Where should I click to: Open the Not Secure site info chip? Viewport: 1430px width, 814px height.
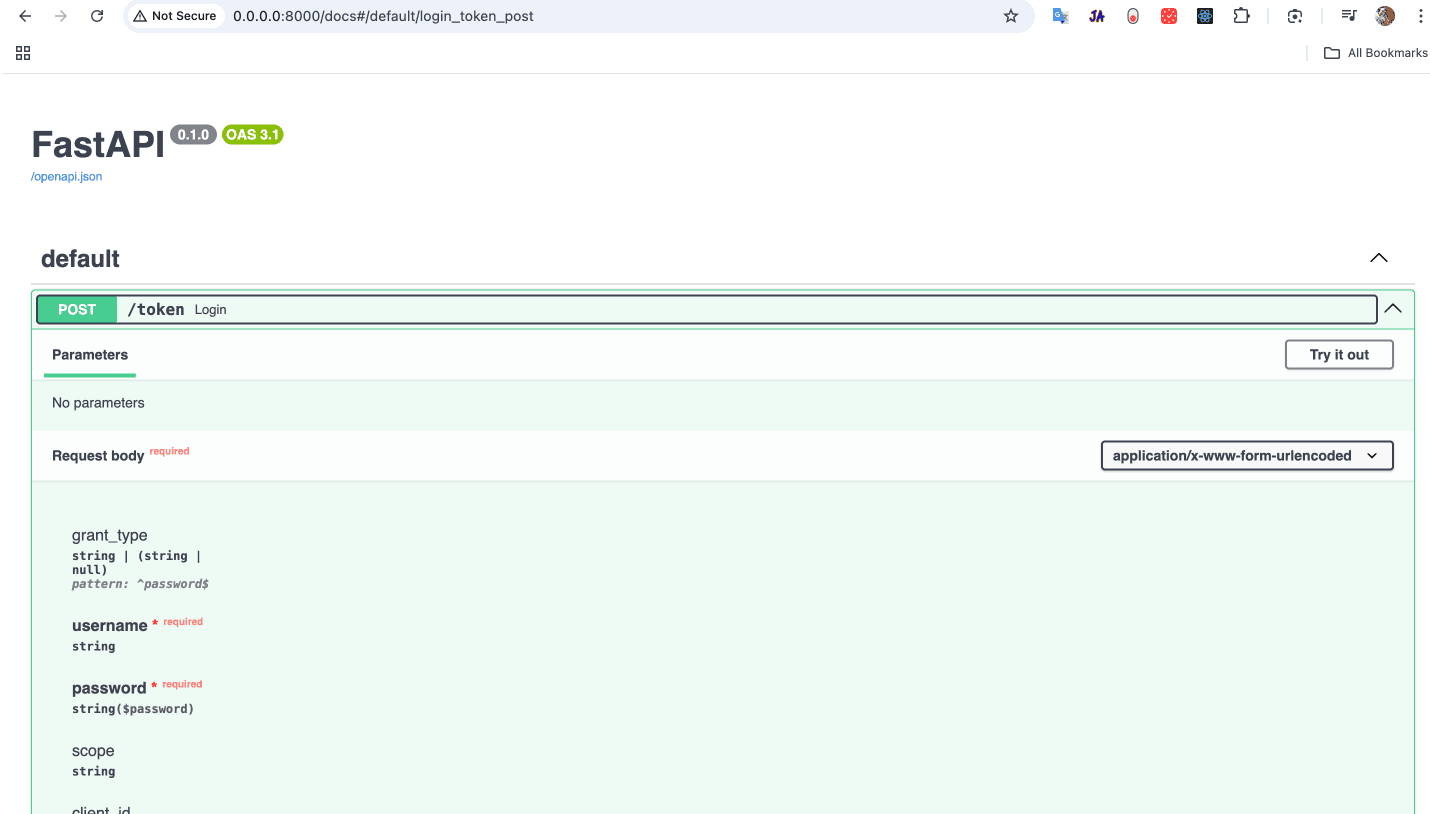click(175, 16)
